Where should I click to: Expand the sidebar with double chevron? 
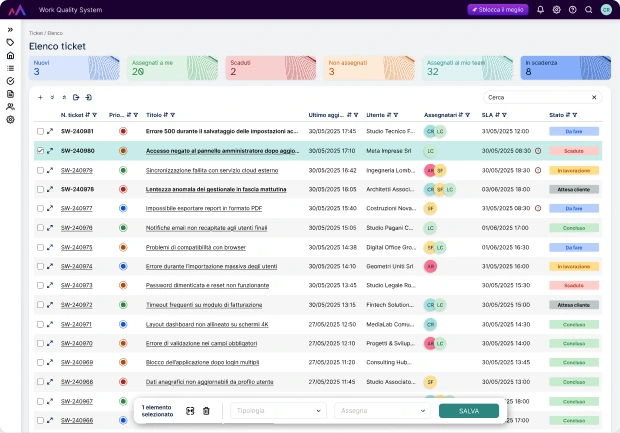(10, 29)
